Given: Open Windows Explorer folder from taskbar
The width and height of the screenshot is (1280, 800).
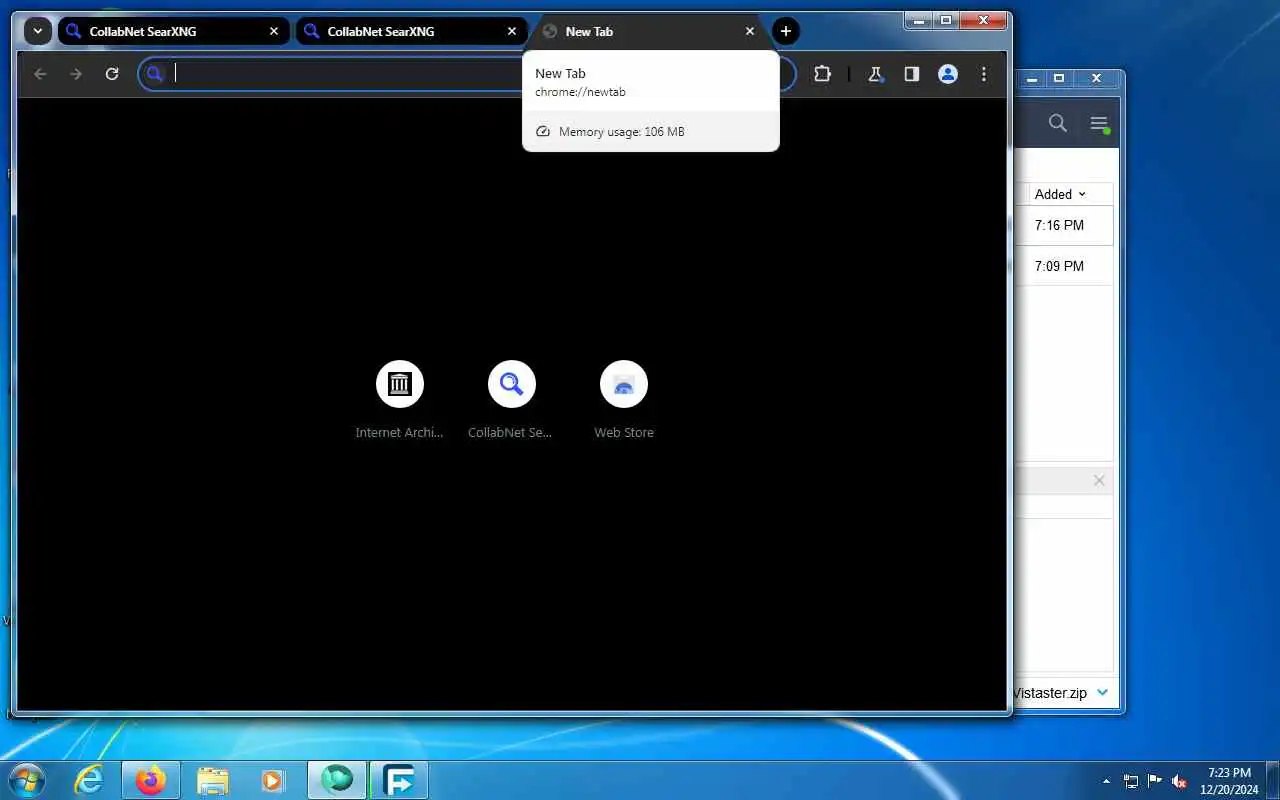Looking at the screenshot, I should [213, 780].
